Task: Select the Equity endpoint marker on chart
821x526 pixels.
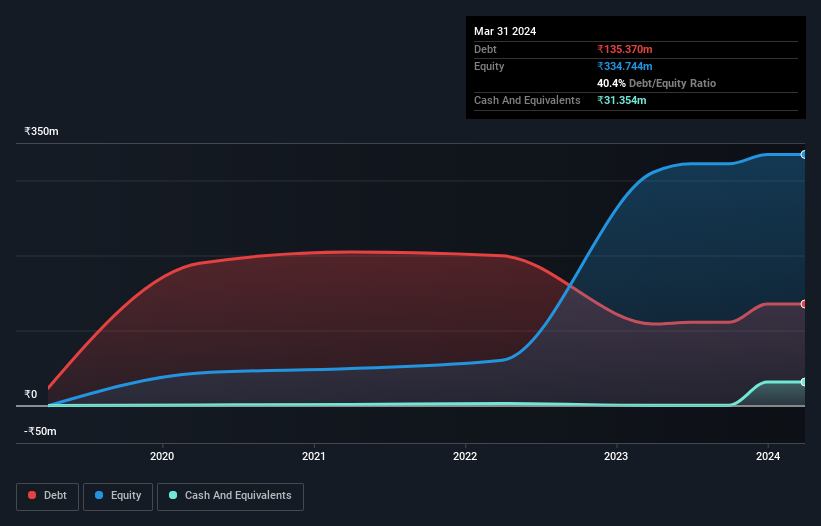Action: [x=804, y=154]
